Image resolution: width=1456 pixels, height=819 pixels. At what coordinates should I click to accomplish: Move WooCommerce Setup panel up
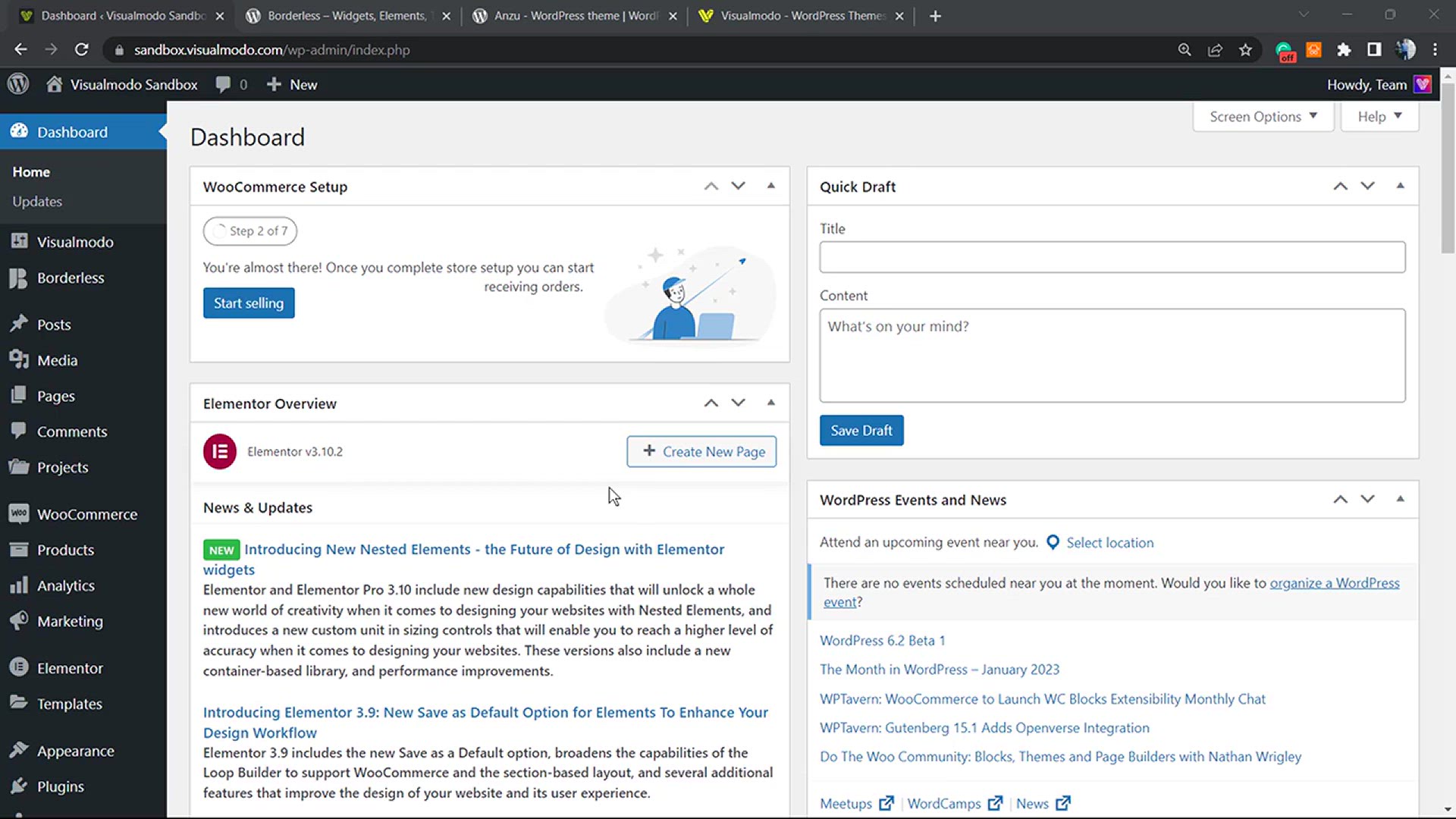711,186
